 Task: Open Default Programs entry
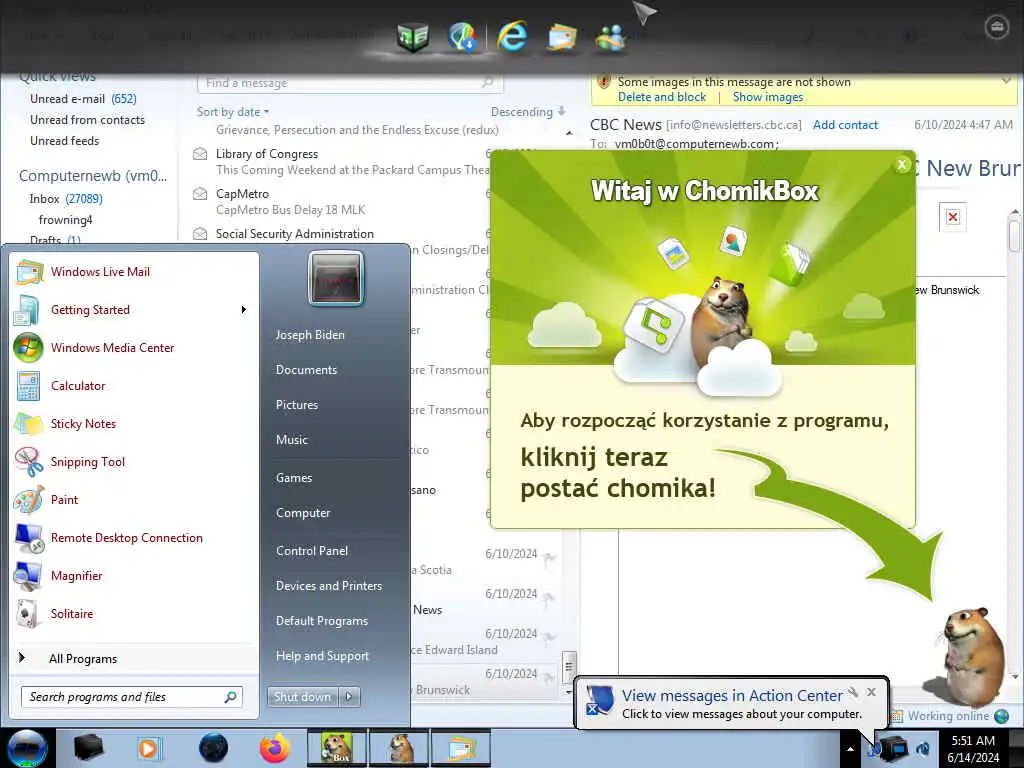click(x=322, y=621)
